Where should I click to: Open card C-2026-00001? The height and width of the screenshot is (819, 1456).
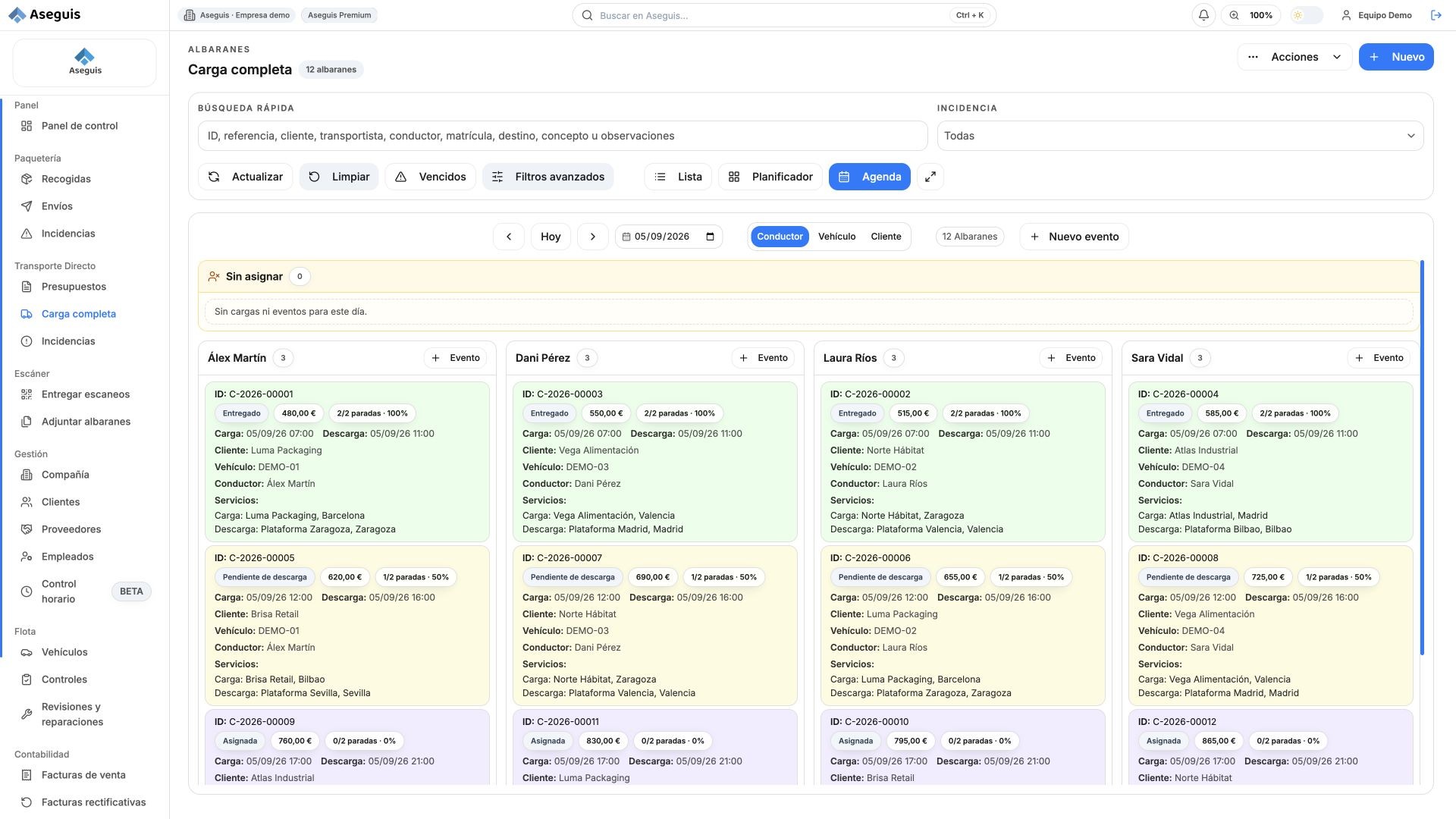pyautogui.click(x=347, y=461)
